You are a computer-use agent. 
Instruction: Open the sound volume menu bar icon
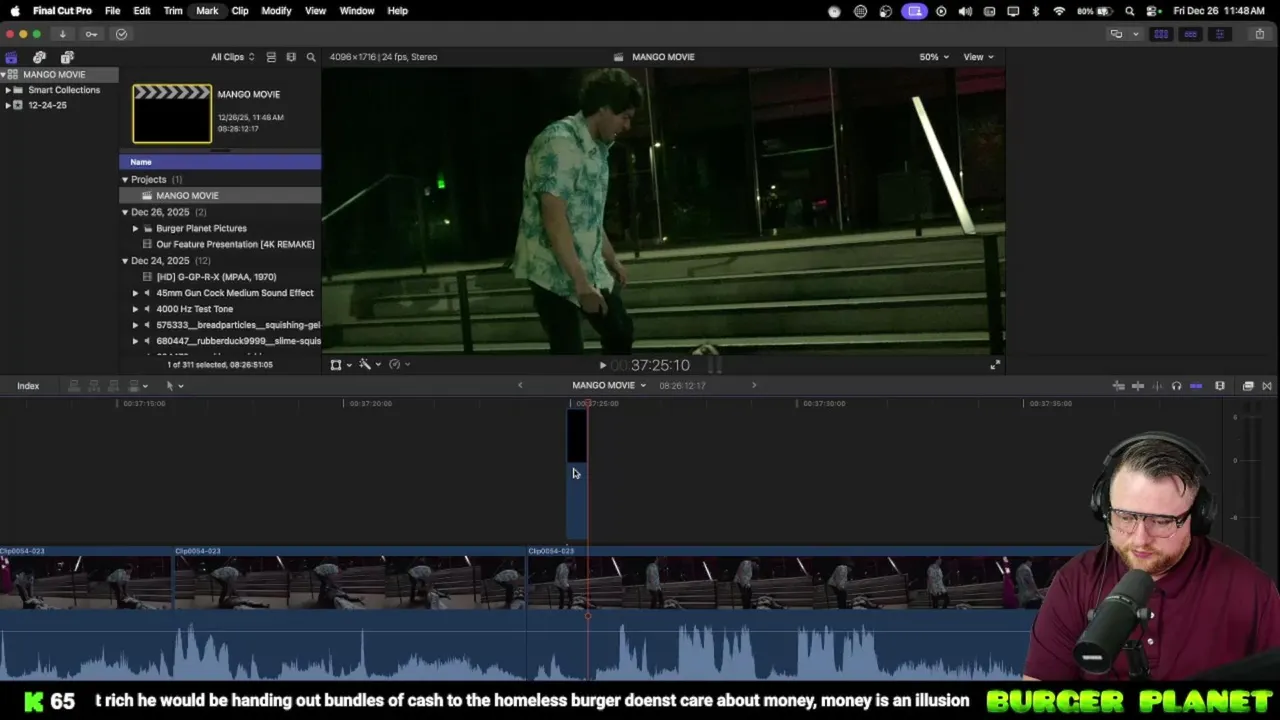click(965, 11)
